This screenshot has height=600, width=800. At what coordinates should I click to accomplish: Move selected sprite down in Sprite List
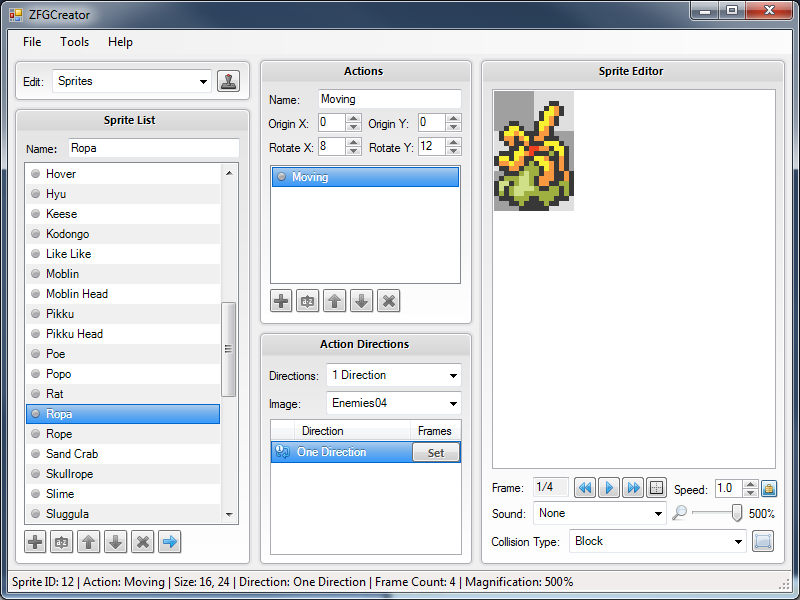pyautogui.click(x=116, y=542)
